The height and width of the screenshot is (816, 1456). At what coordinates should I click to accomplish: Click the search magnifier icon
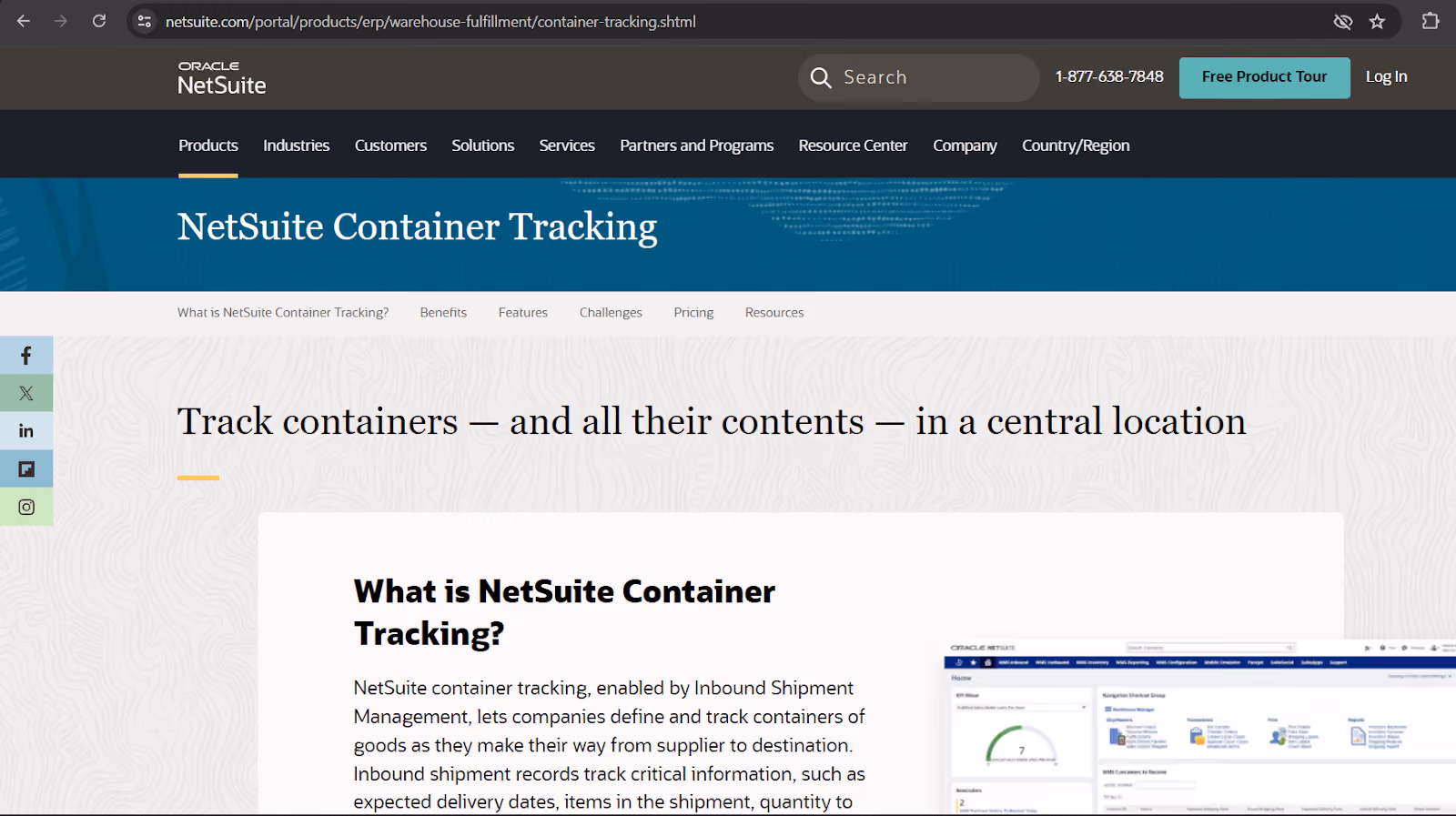point(821,77)
